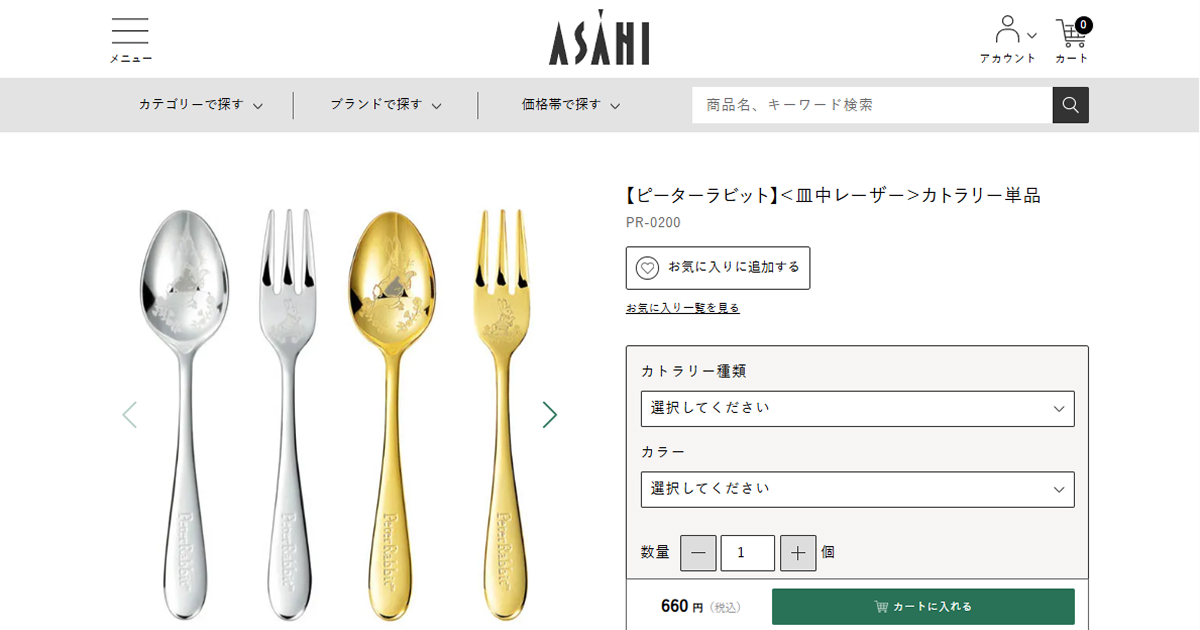
Task: Open カテゴリーで探す menu
Action: point(201,105)
